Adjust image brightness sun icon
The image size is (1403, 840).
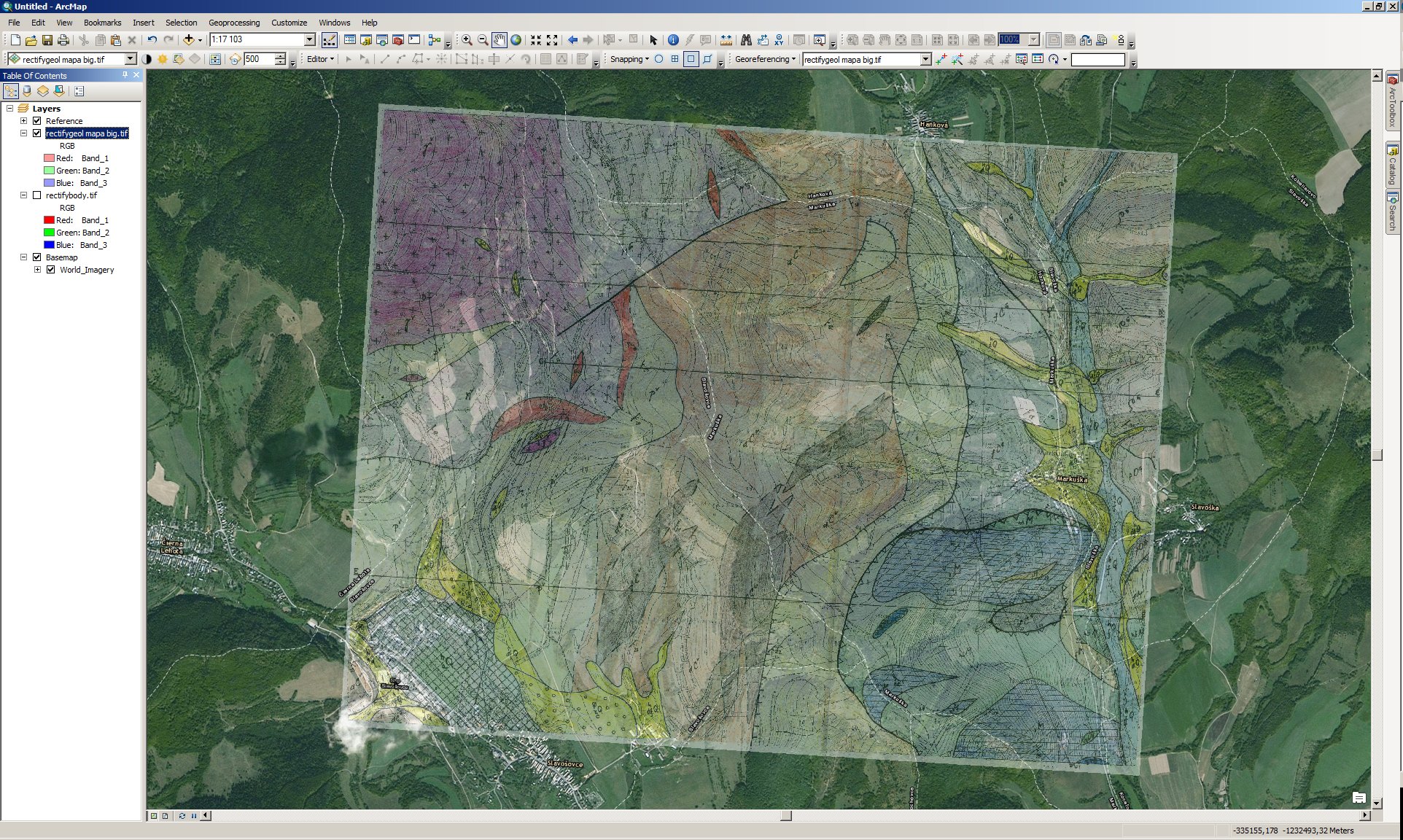[163, 59]
